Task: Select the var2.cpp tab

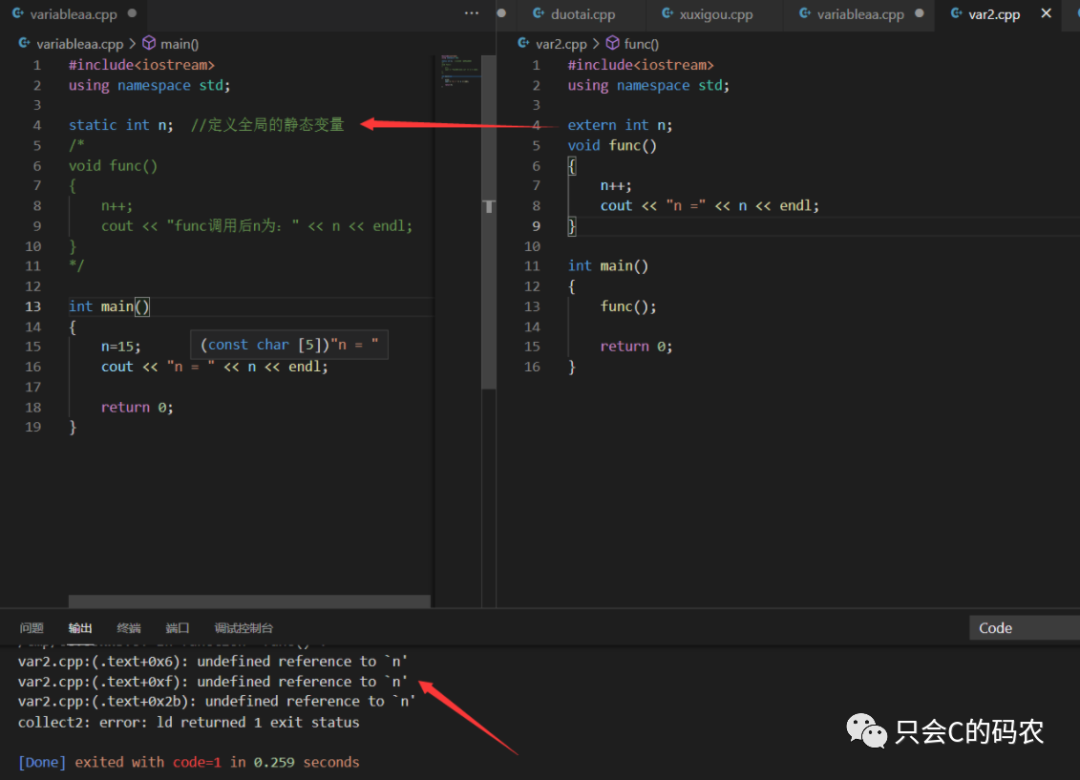Action: pyautogui.click(x=993, y=14)
